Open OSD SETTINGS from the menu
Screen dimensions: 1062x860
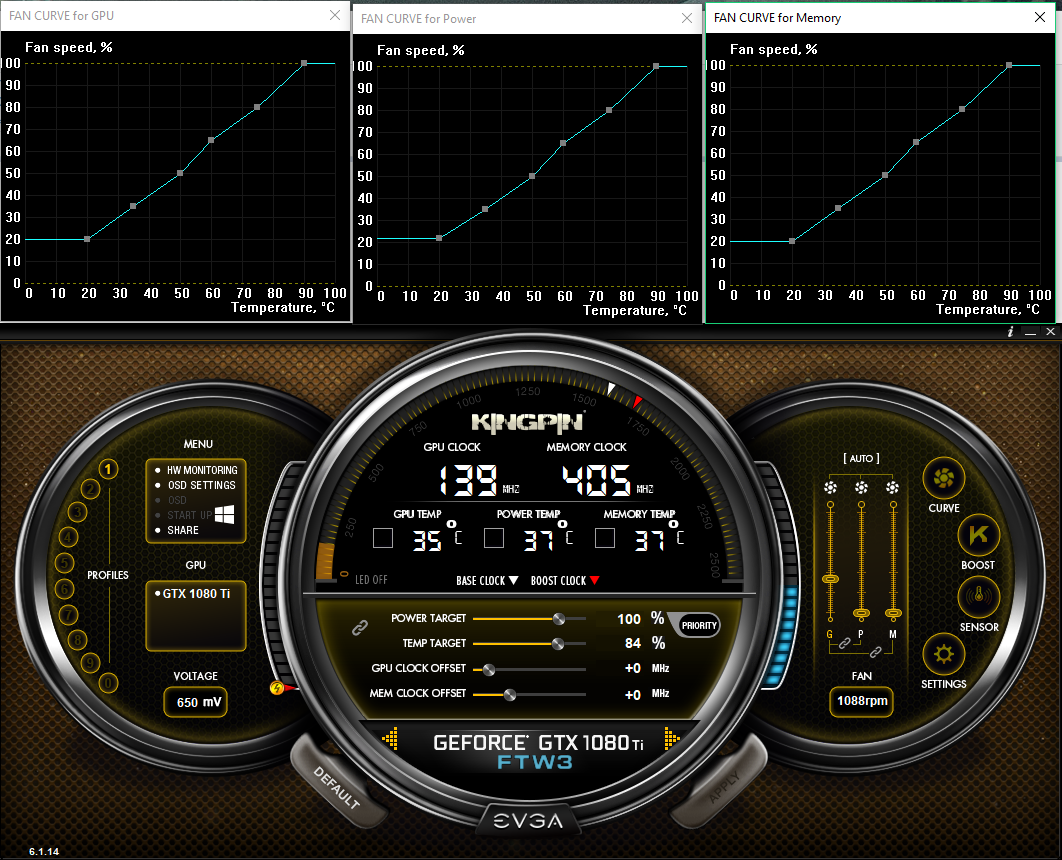[202, 486]
